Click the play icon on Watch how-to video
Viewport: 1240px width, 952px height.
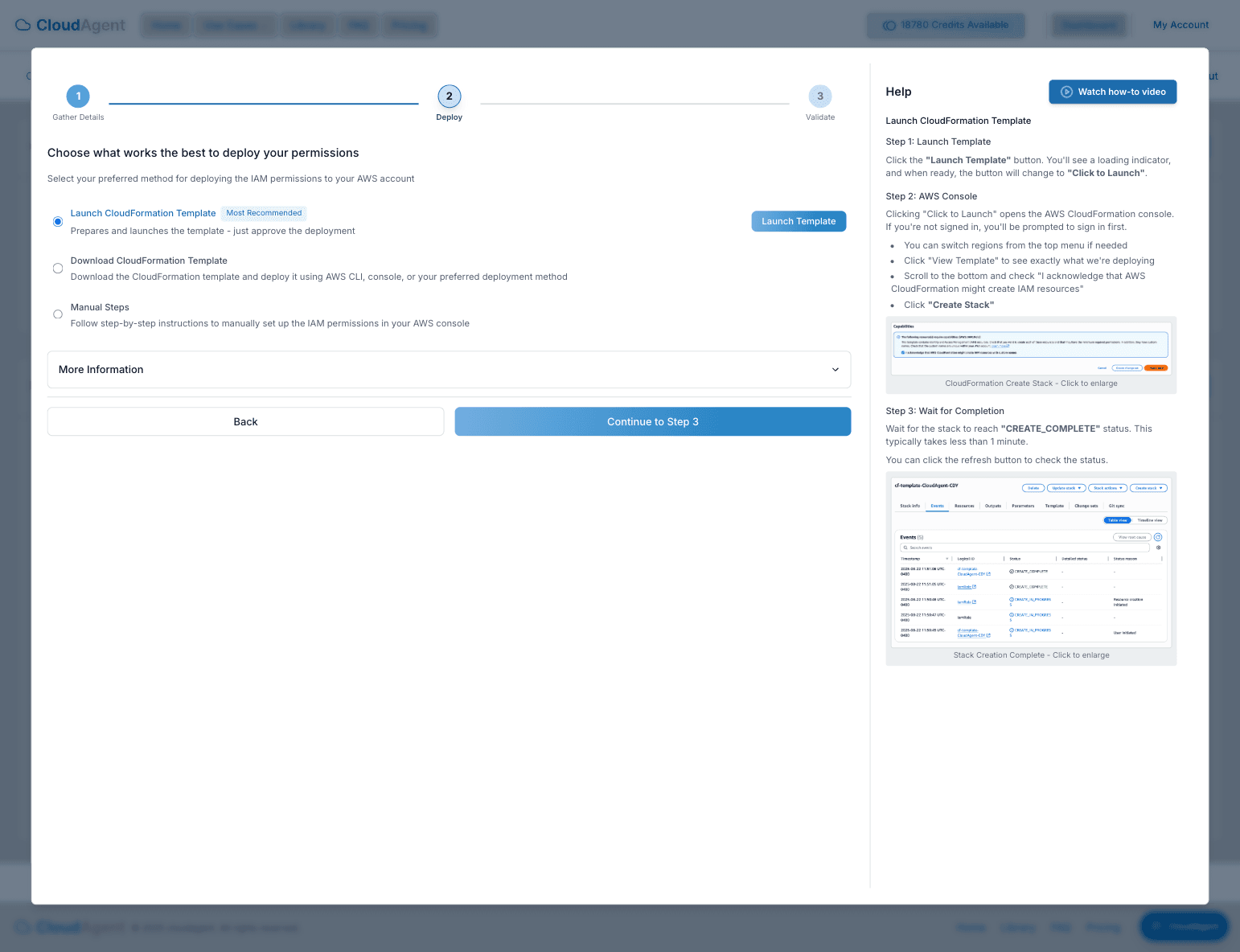point(1067,92)
